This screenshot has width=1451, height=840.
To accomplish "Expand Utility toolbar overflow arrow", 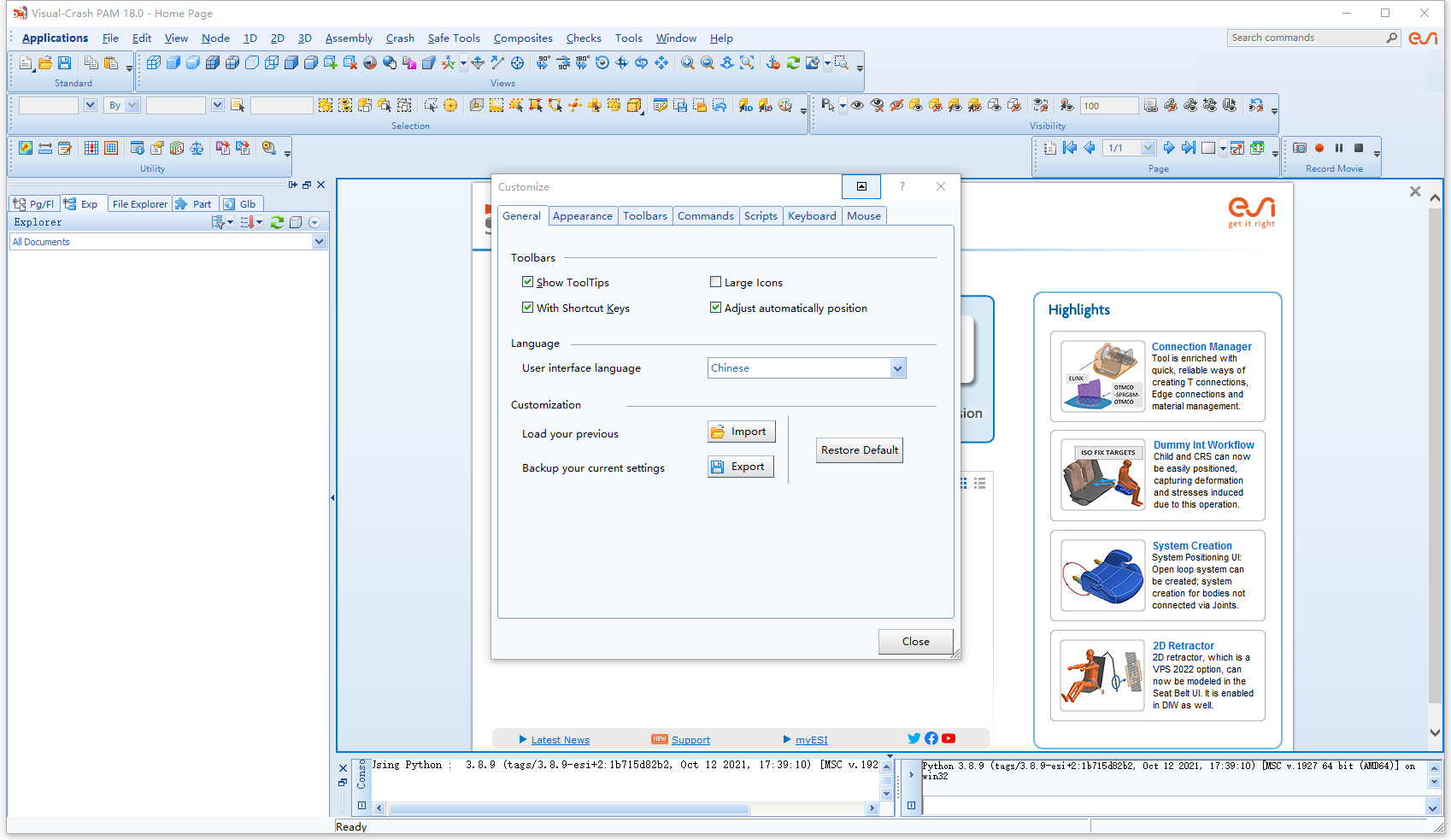I will coord(287,153).
